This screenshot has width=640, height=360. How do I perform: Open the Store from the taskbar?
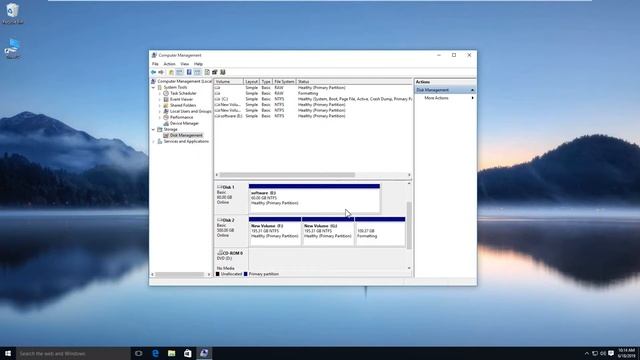tap(187, 353)
